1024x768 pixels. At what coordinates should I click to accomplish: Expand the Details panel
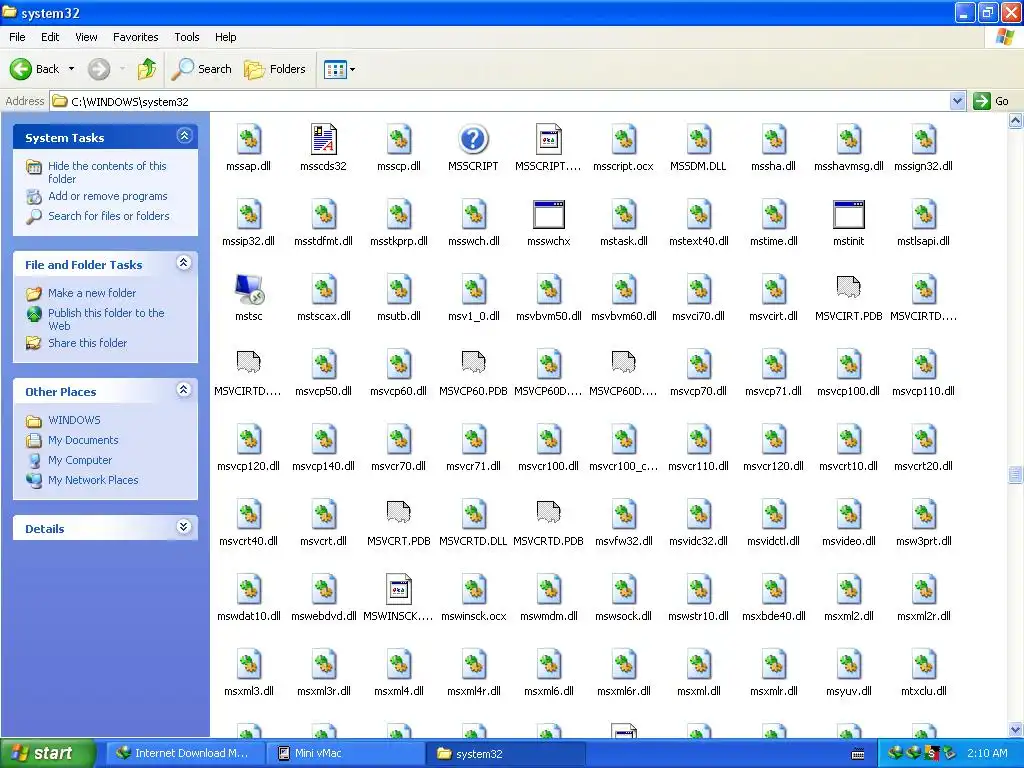coord(184,527)
